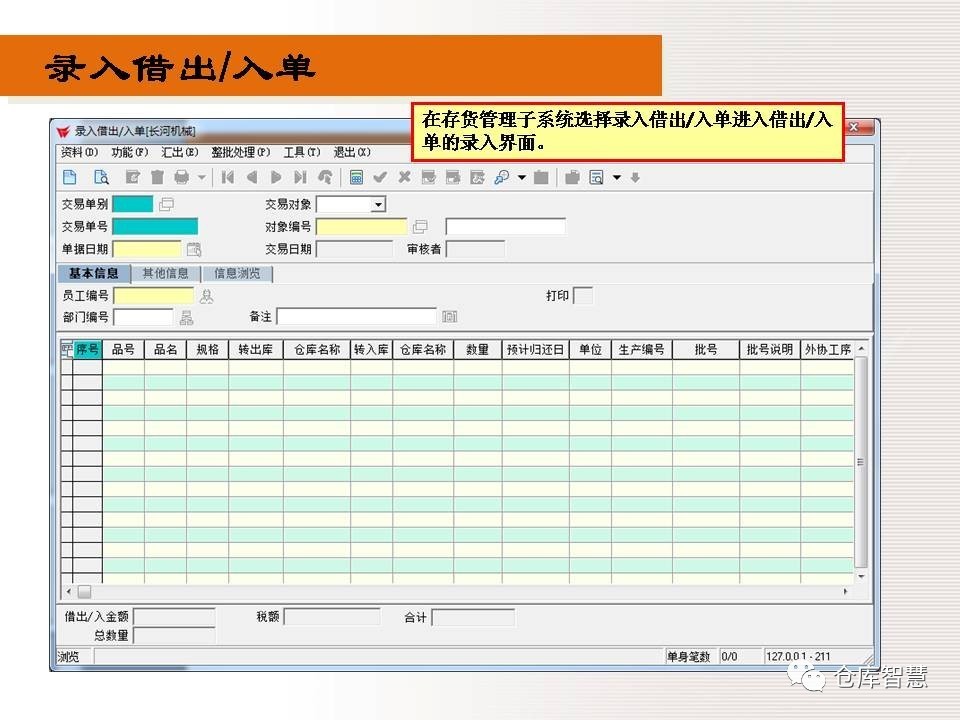This screenshot has width=960, height=720.
Task: Click employee lookup icon beside 员工编号
Action: (207, 296)
